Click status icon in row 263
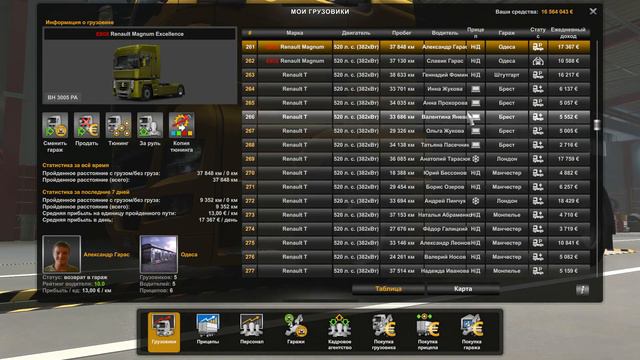The width and height of the screenshot is (640, 360). click(x=538, y=75)
